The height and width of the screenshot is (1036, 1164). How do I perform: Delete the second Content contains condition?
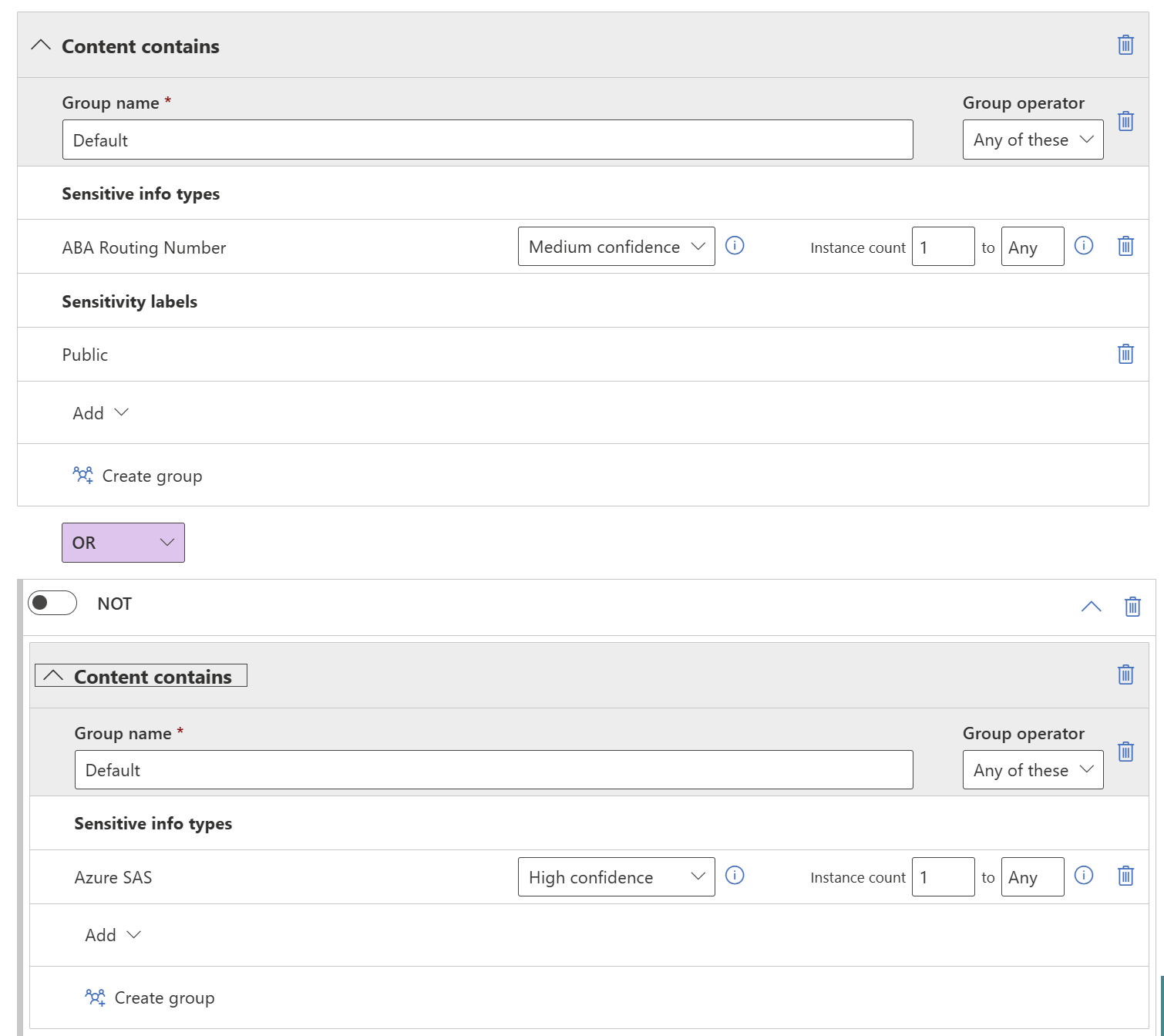click(x=1125, y=674)
